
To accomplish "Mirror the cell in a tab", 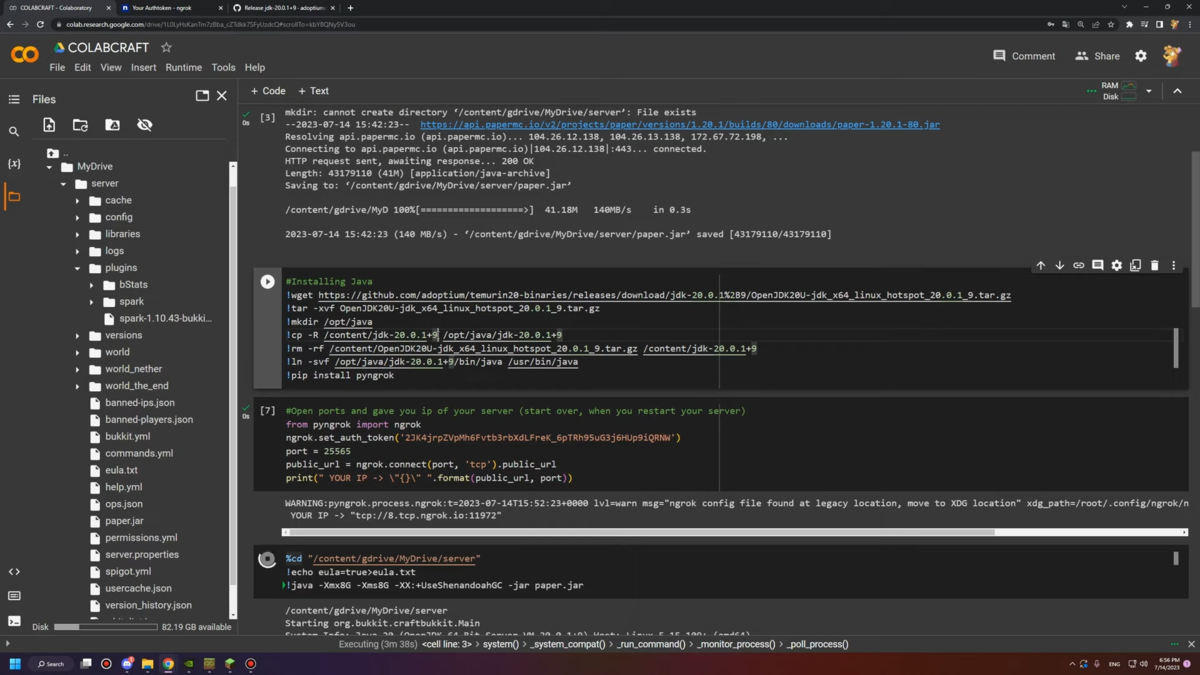I will pyautogui.click(x=1135, y=266).
